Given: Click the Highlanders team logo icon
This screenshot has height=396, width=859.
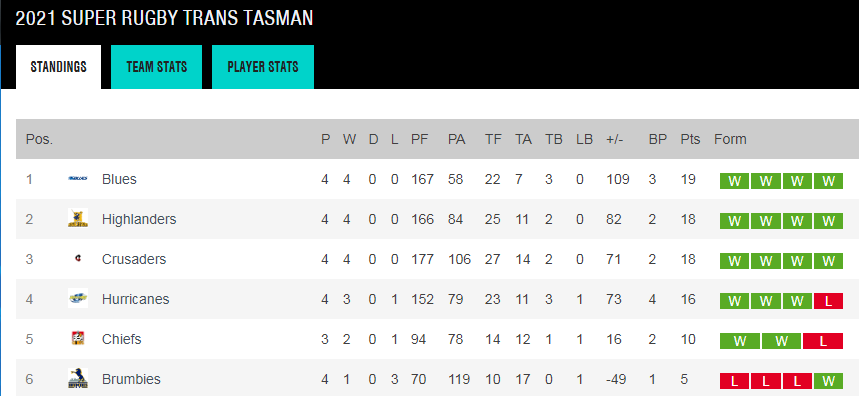Looking at the screenshot, I should (x=78, y=219).
